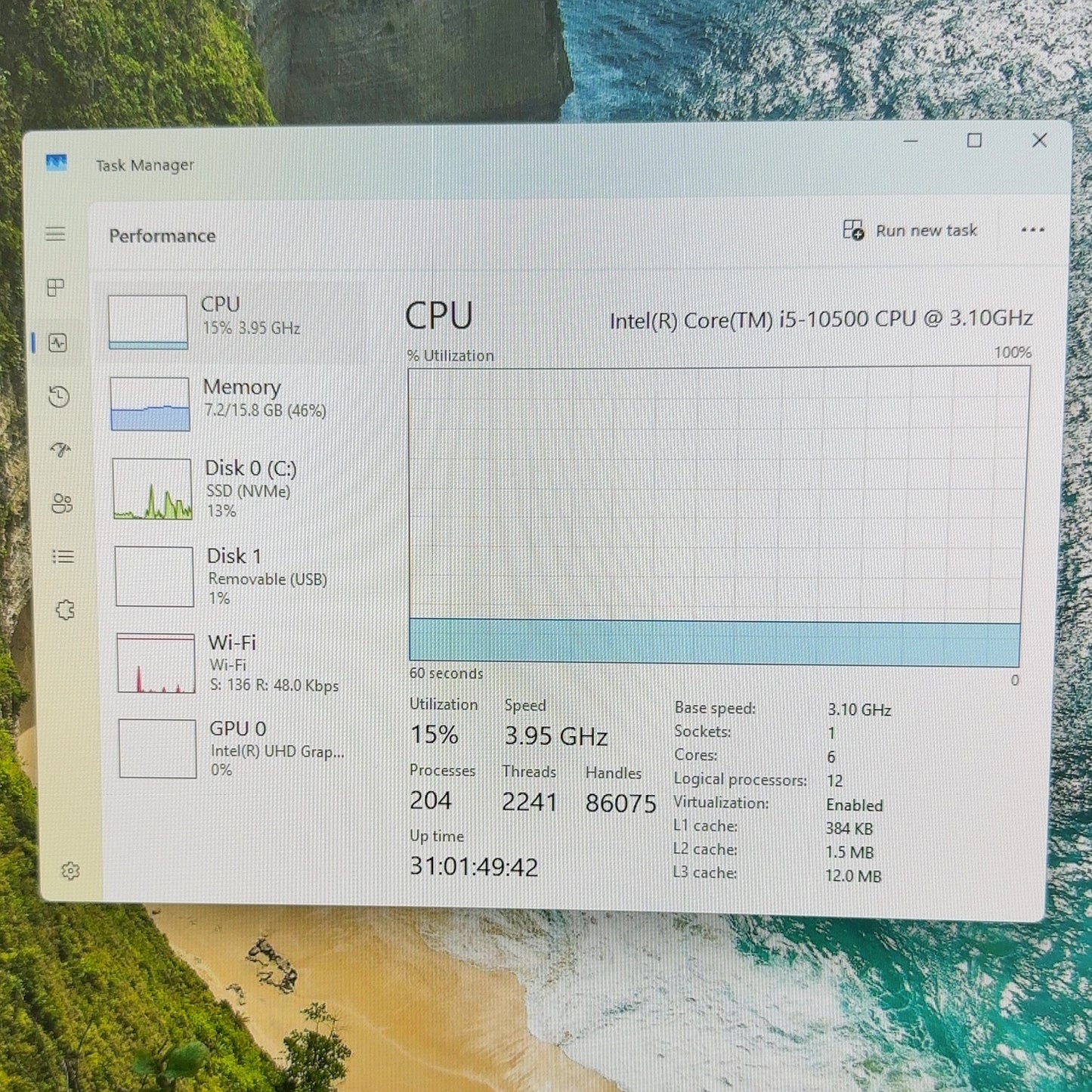Open the Details page list icon
This screenshot has width=1092, height=1092.
[63, 557]
